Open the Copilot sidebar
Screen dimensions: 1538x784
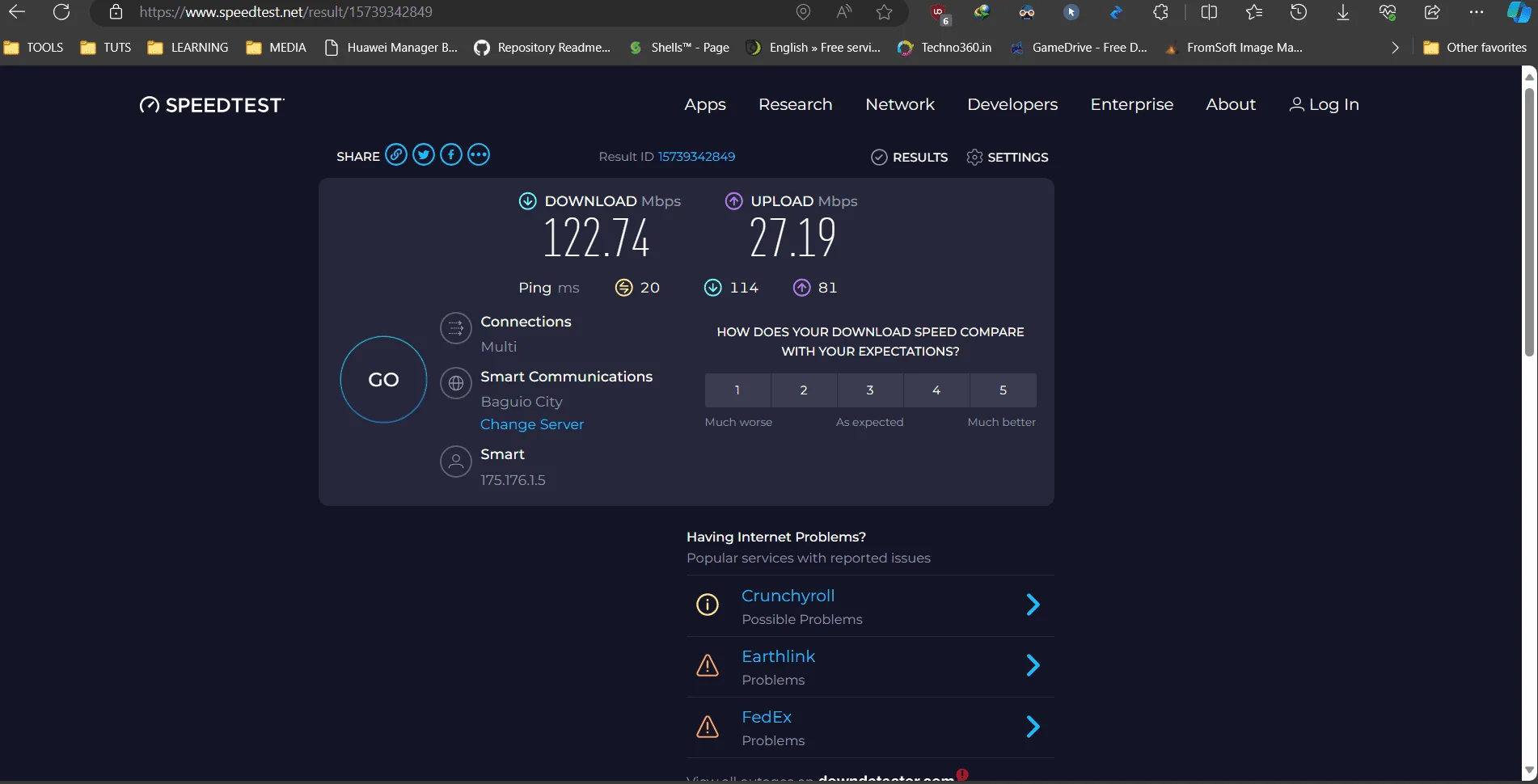point(1519,12)
